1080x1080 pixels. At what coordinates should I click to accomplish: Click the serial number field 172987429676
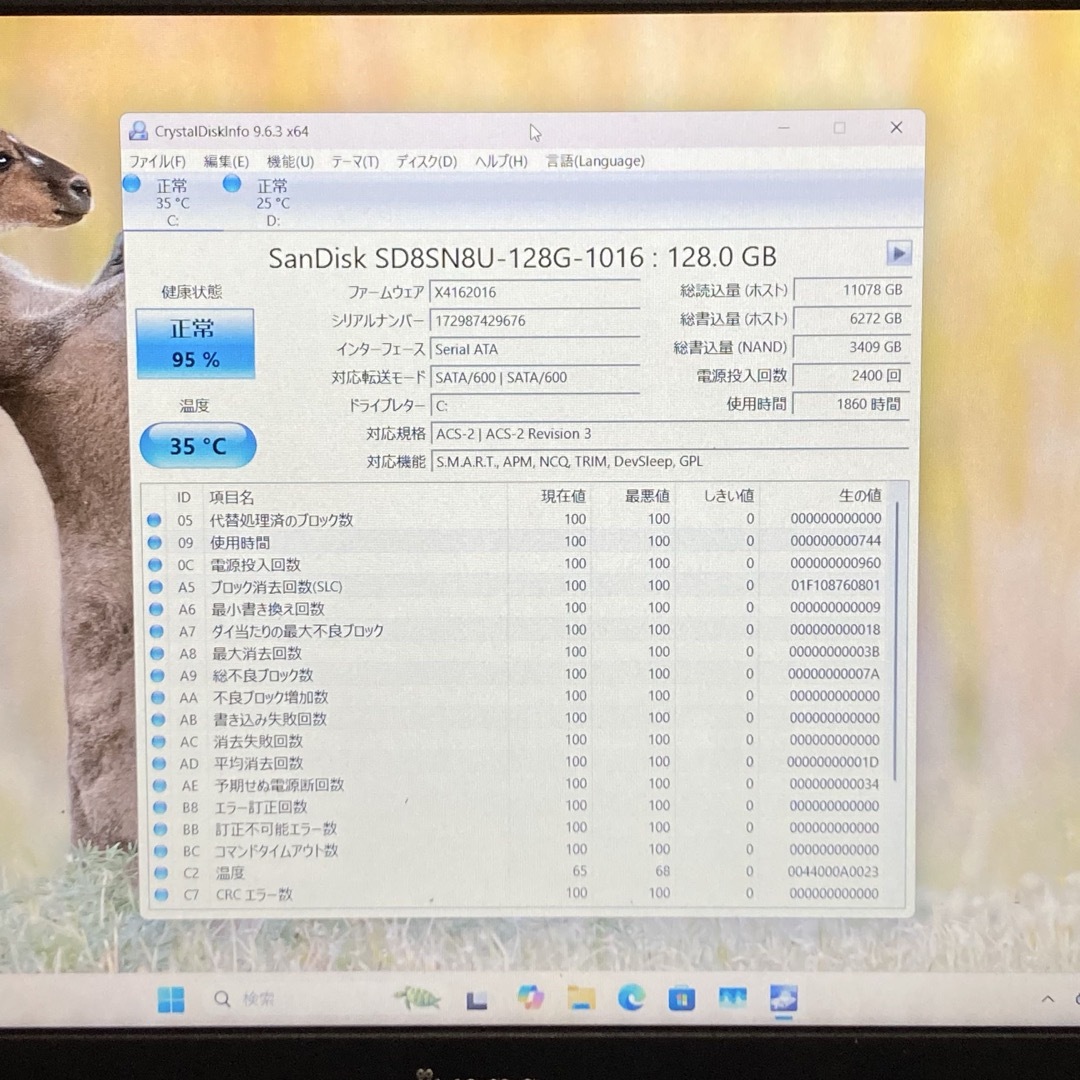click(535, 320)
